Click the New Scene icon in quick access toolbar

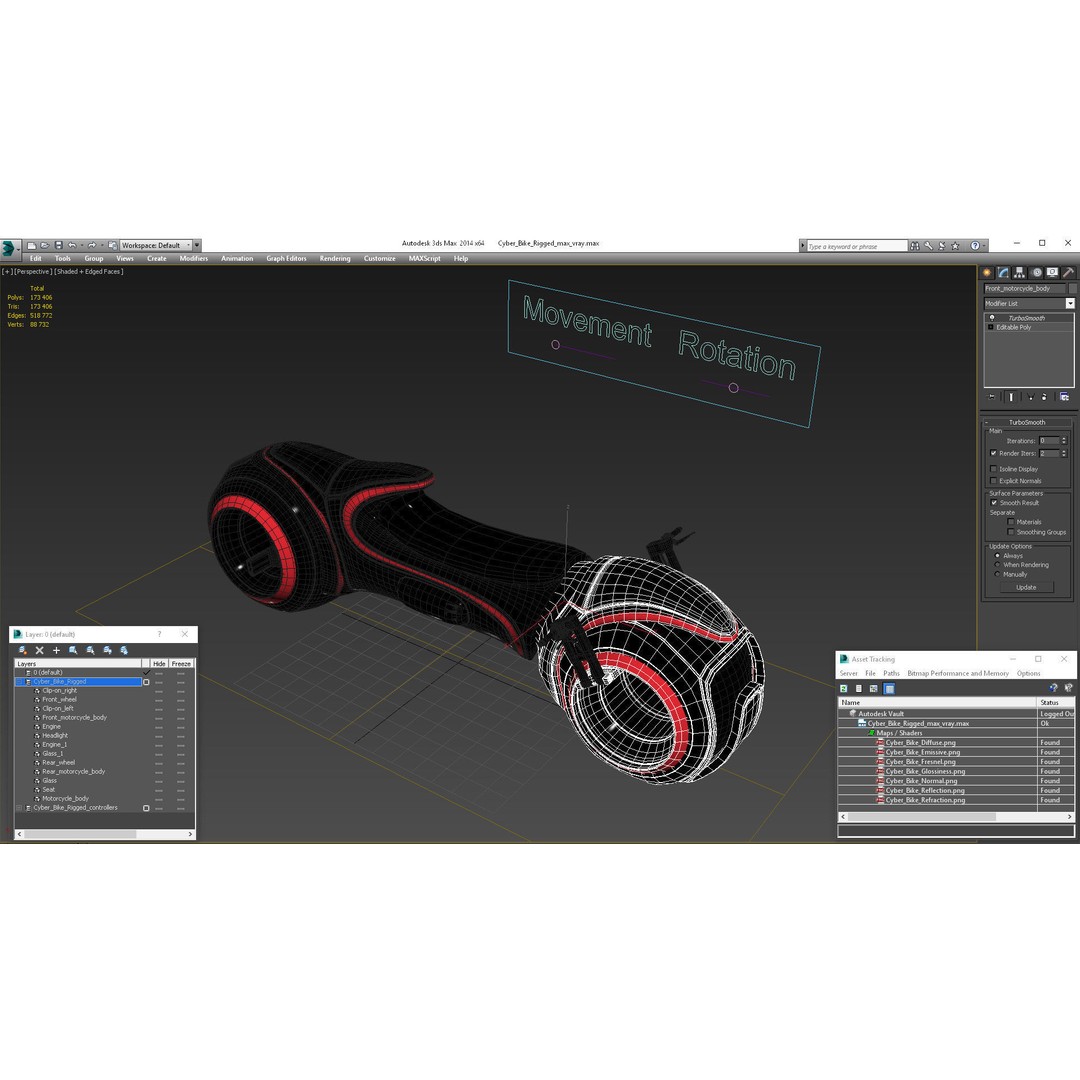(x=31, y=245)
